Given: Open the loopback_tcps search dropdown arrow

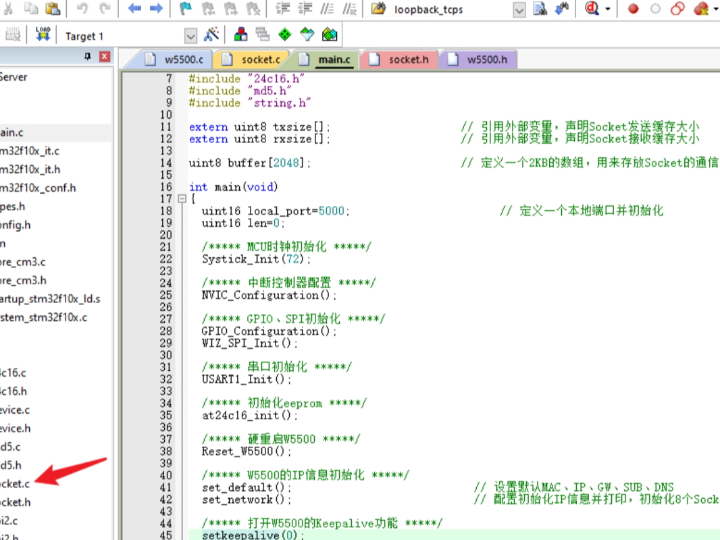Looking at the screenshot, I should coord(519,9).
